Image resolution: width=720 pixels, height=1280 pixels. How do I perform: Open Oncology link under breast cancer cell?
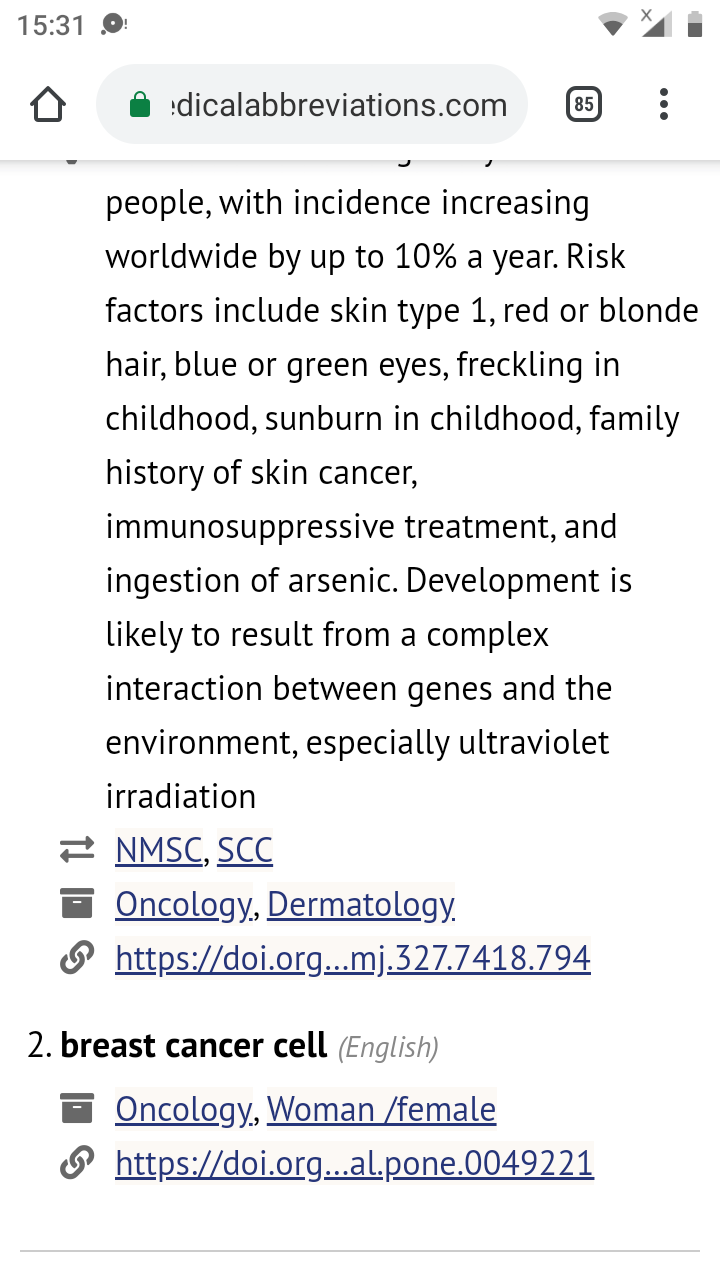click(x=183, y=1109)
